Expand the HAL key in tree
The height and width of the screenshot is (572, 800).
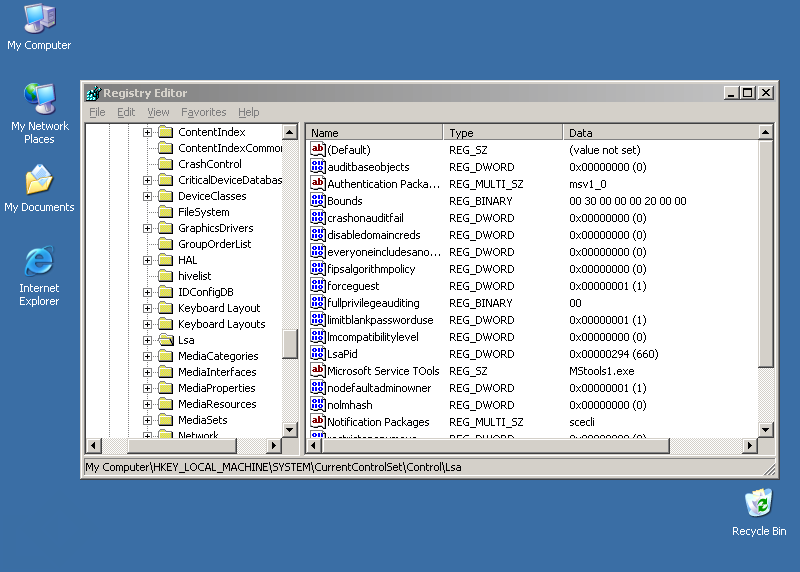point(147,260)
